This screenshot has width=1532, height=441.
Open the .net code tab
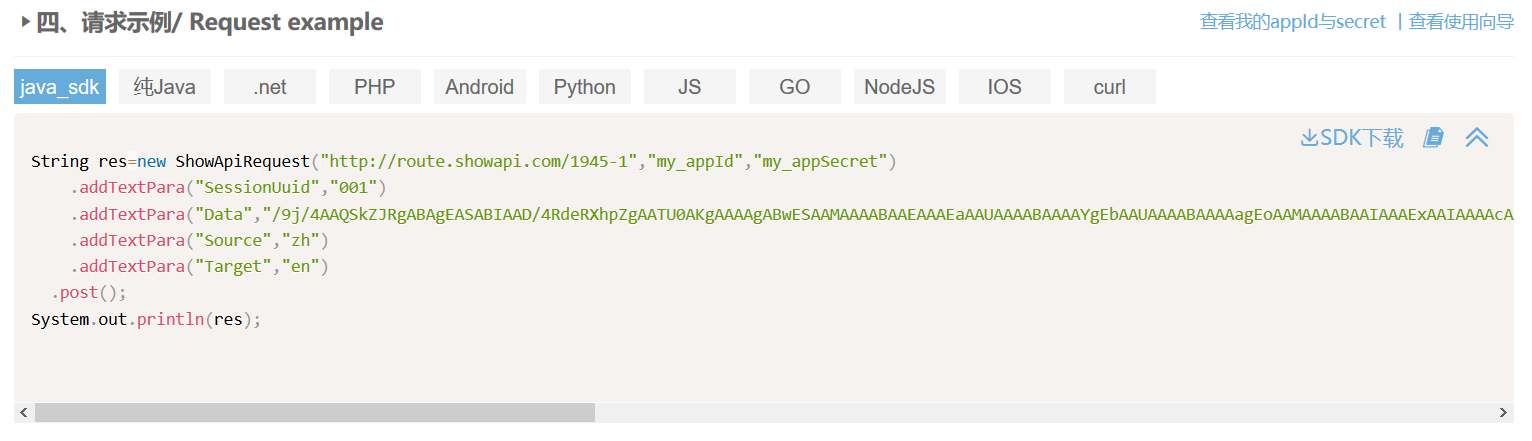tap(270, 87)
